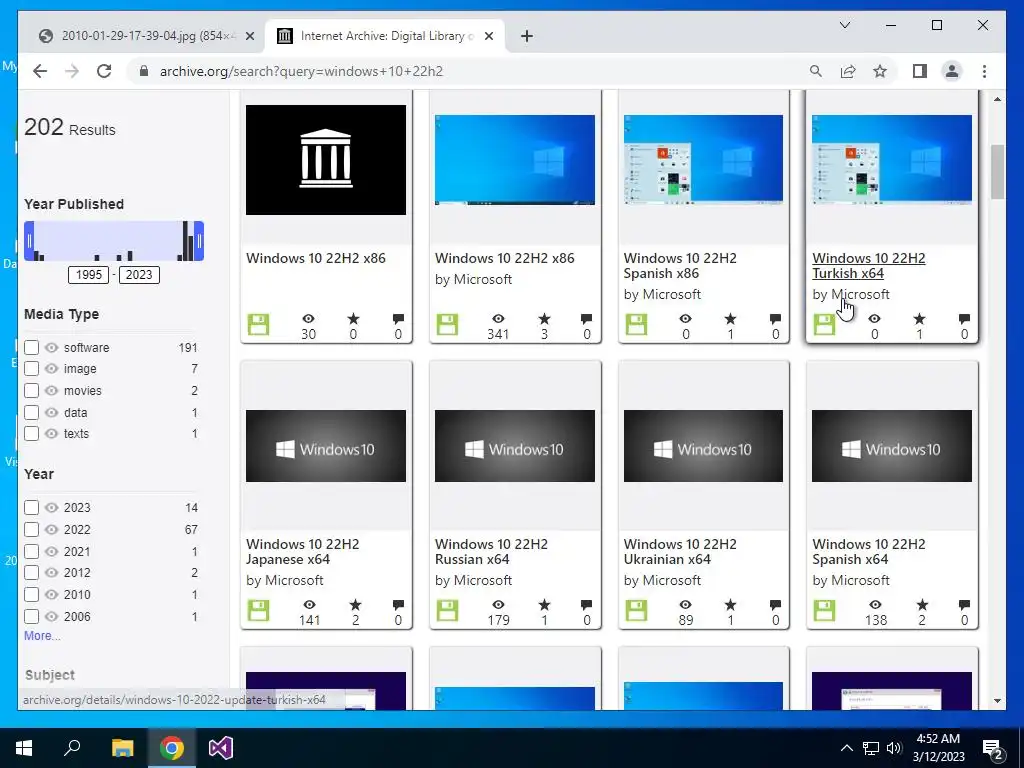This screenshot has height=768, width=1024.
Task: Check the 2023 year filter
Action: (31, 507)
